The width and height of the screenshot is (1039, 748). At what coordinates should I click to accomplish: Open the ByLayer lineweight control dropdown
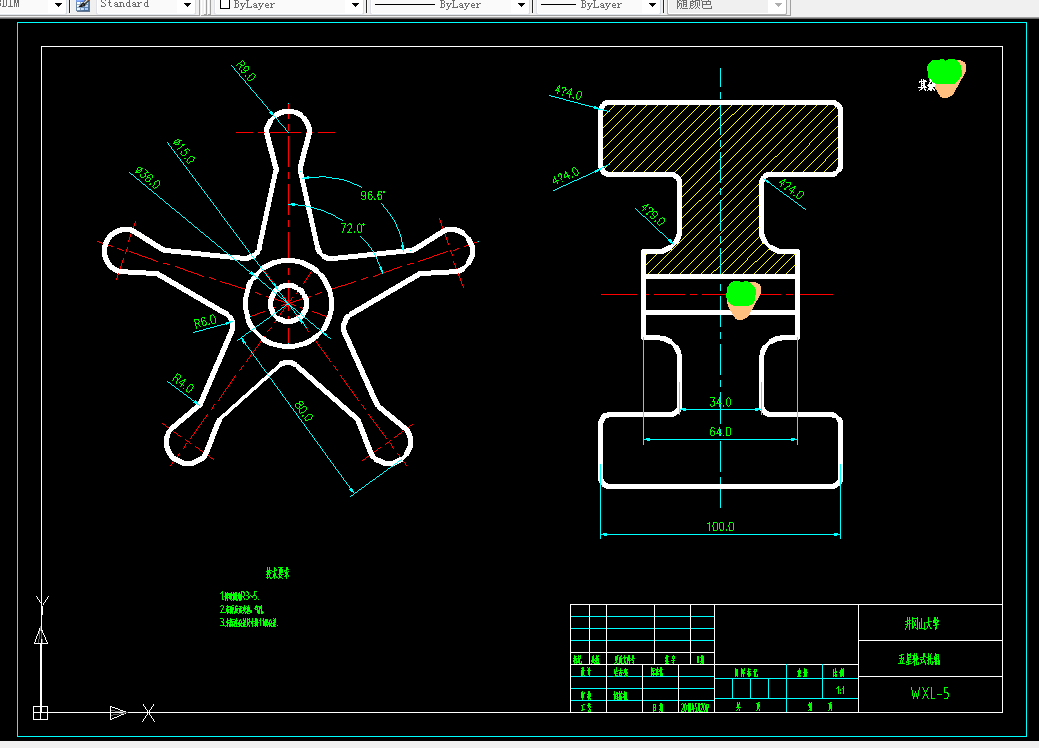[652, 5]
